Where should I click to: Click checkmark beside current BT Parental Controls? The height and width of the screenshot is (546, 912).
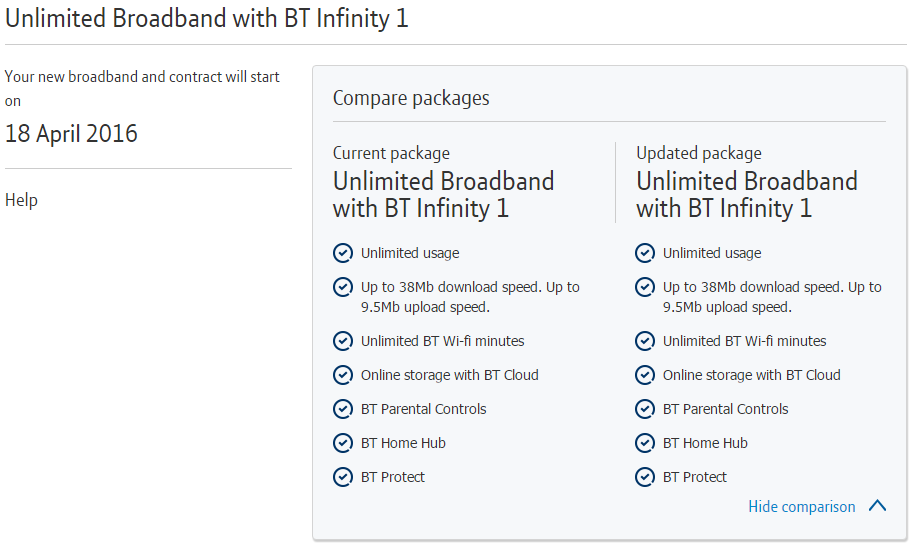(343, 409)
